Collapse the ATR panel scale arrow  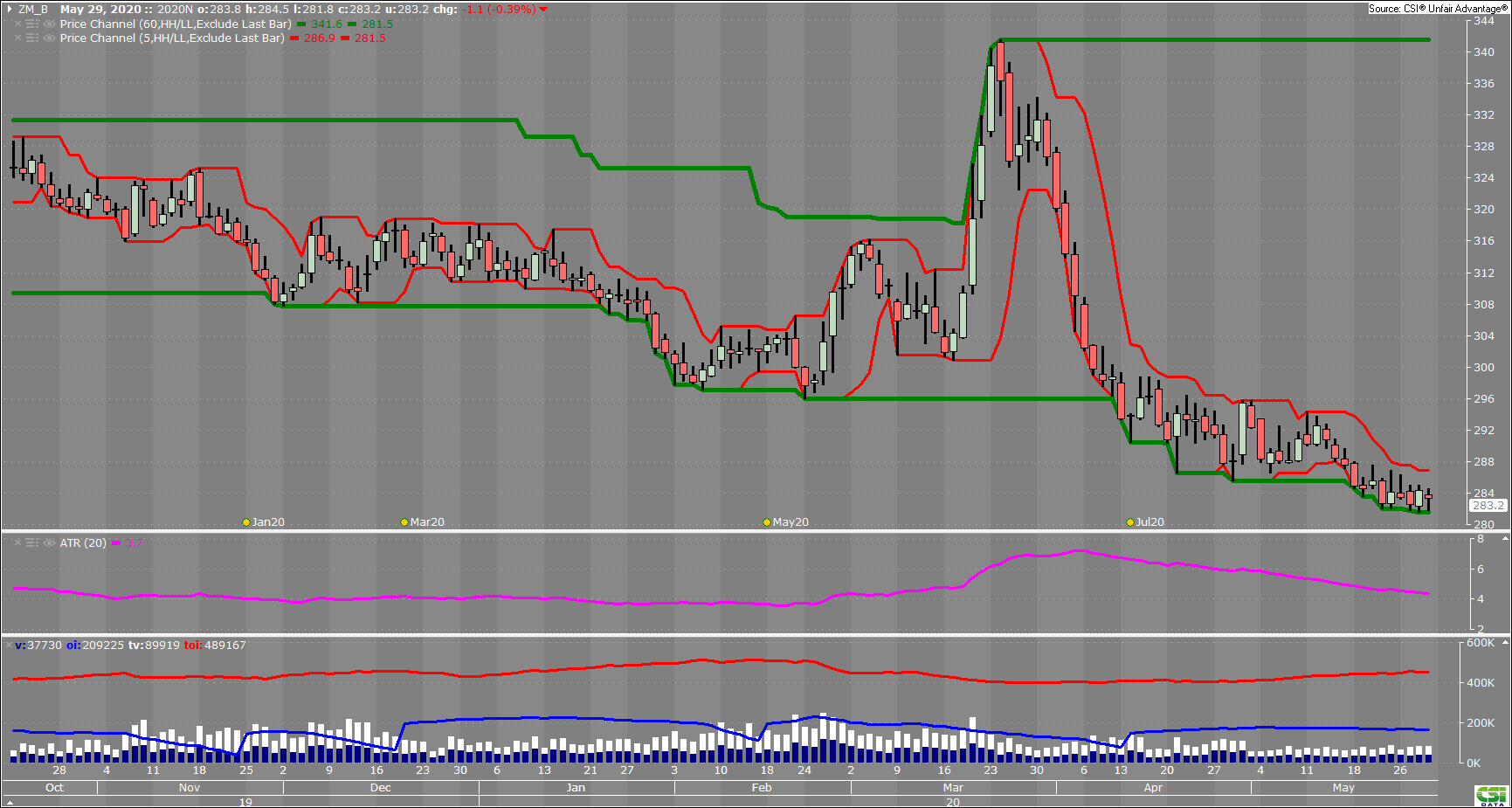1504,539
